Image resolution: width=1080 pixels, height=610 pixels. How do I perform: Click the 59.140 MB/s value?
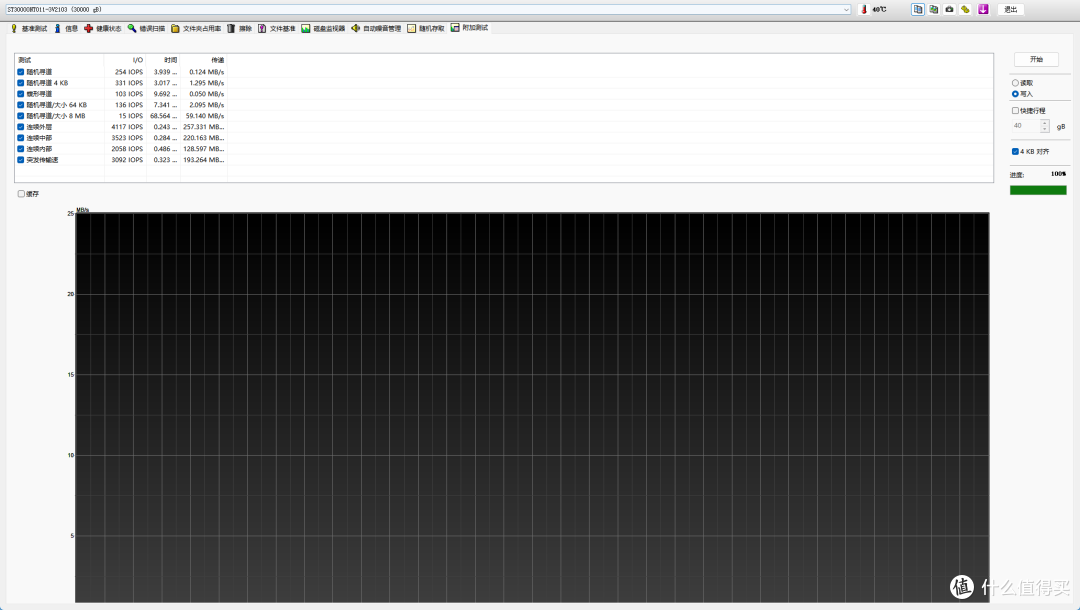[205, 116]
